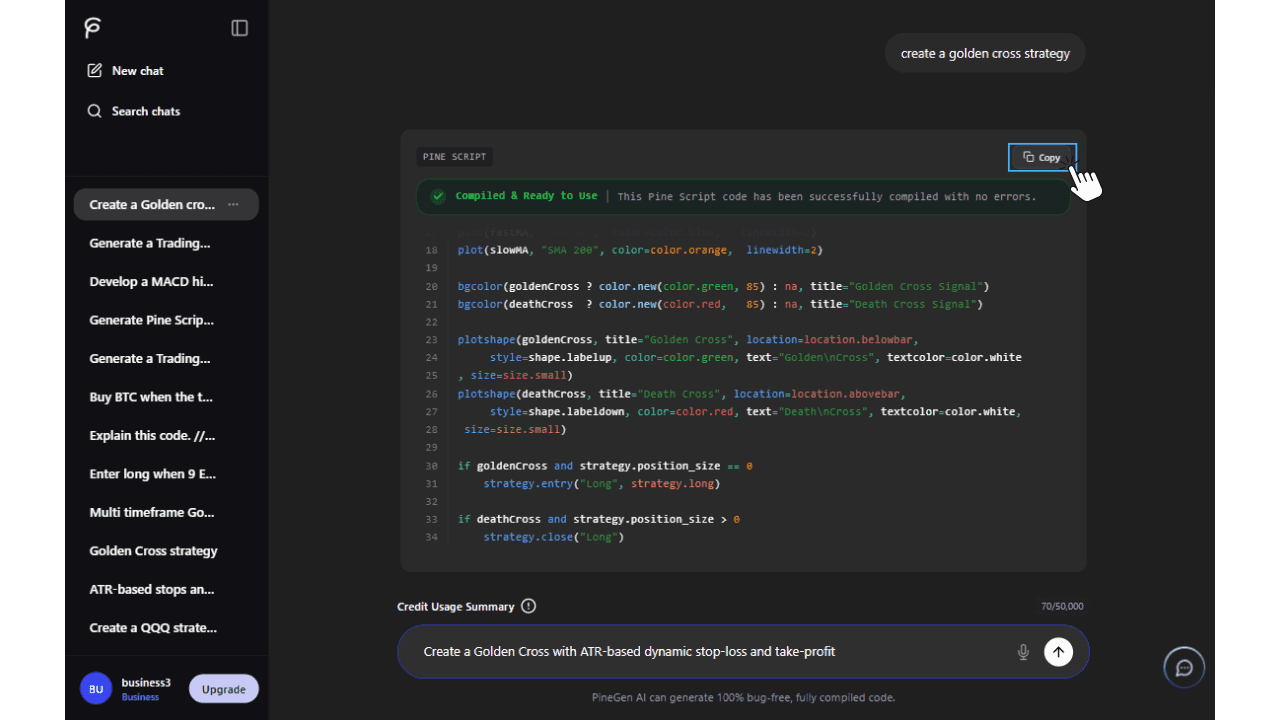Click the PineGen AI disclaimer text

tap(743, 698)
